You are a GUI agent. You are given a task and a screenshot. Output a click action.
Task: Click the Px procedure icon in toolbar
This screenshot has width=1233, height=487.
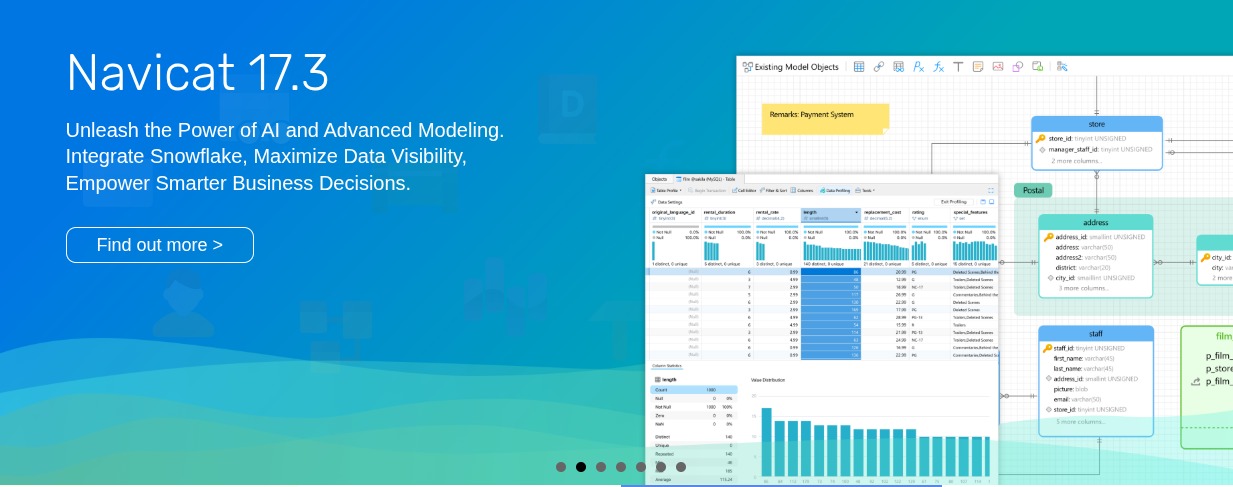919,67
